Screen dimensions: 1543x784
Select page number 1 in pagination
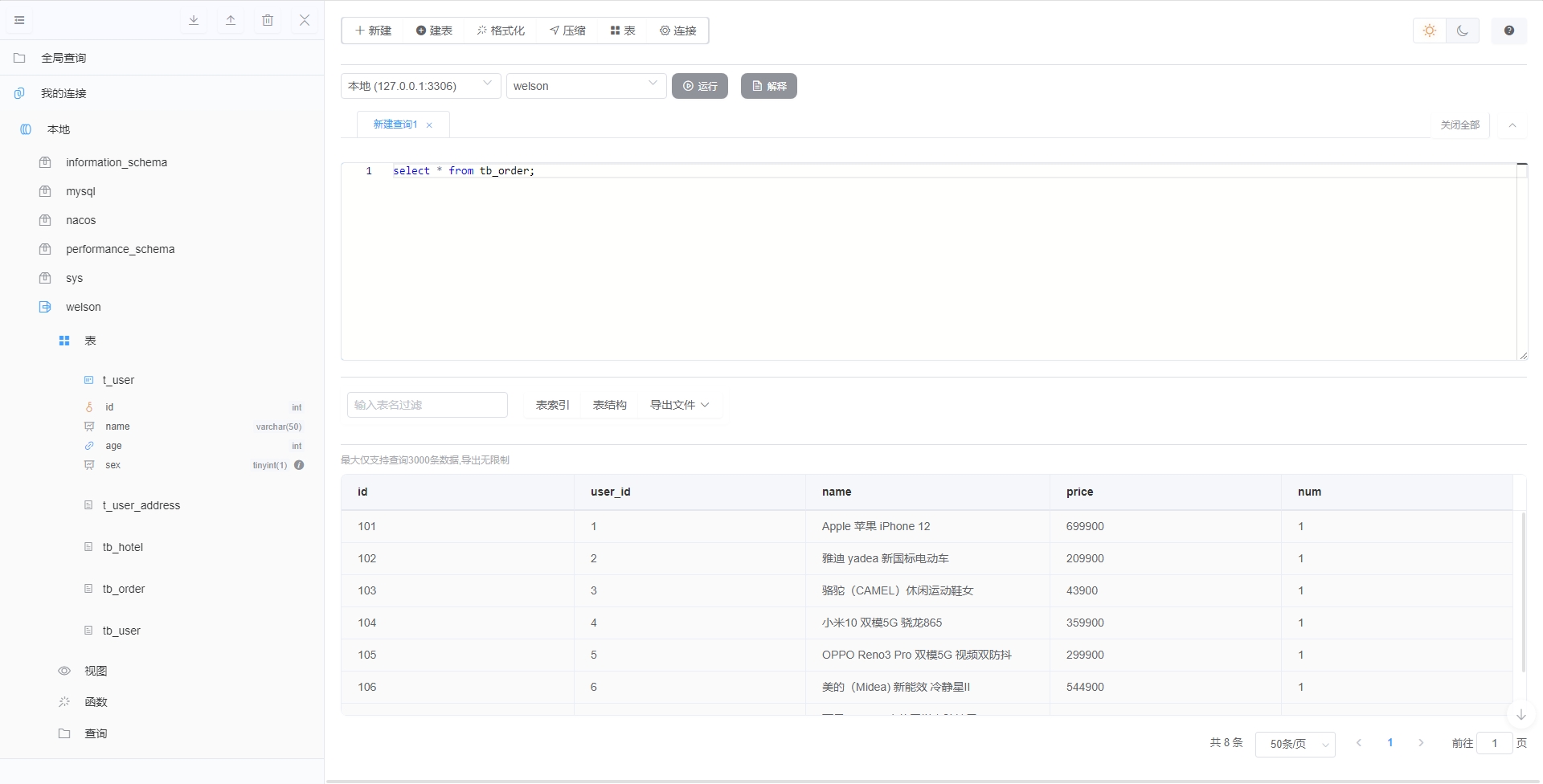[x=1390, y=743]
